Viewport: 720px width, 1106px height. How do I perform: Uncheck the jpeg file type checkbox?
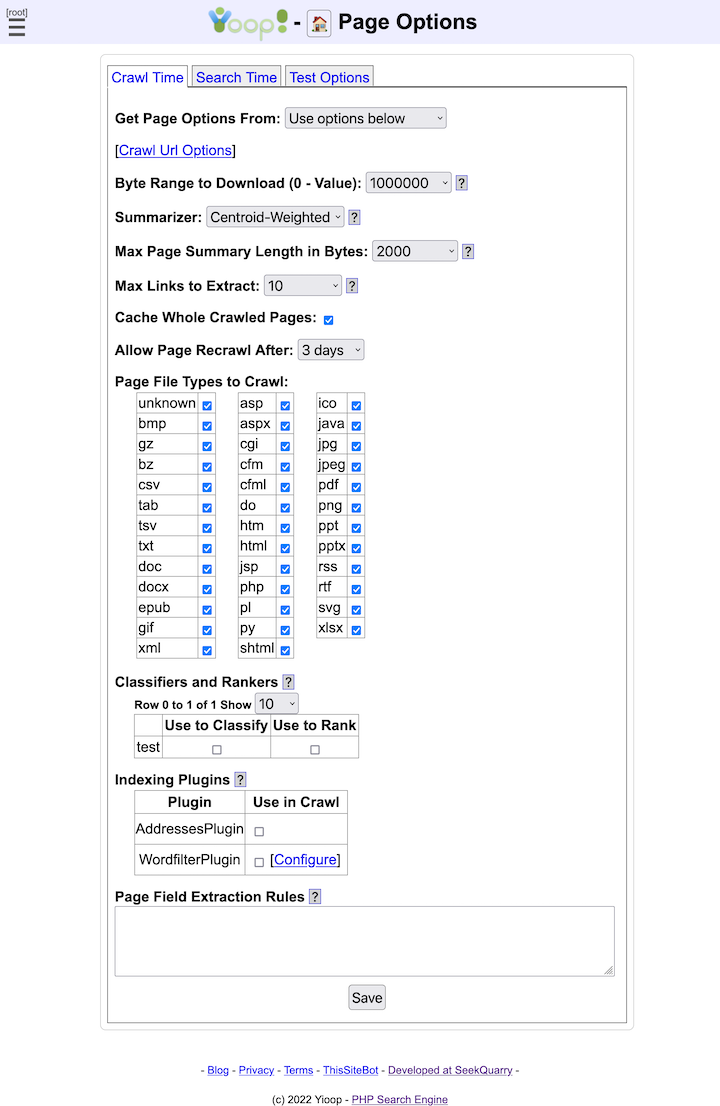pyautogui.click(x=356, y=467)
